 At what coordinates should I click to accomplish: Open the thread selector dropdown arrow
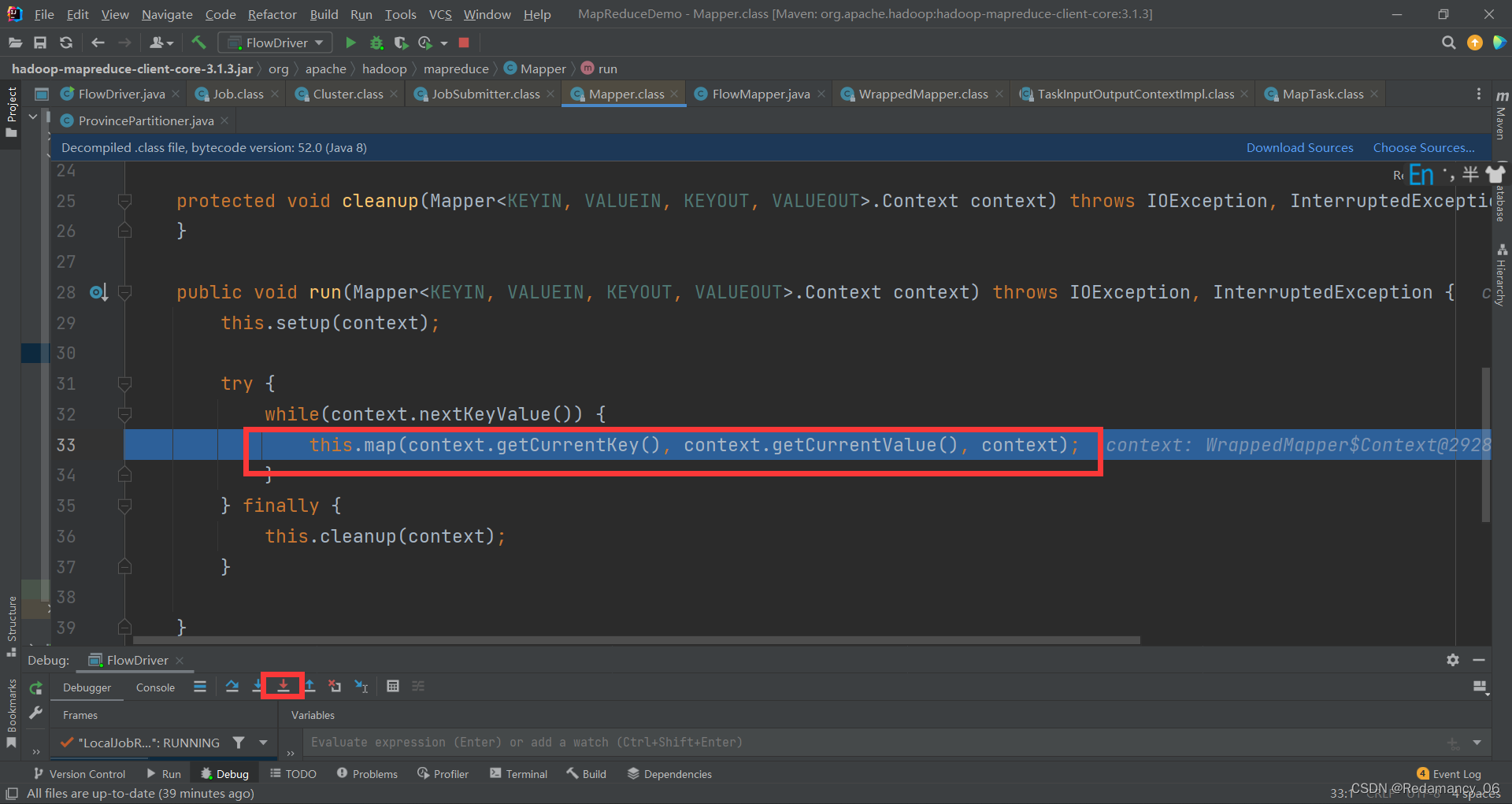pos(263,743)
